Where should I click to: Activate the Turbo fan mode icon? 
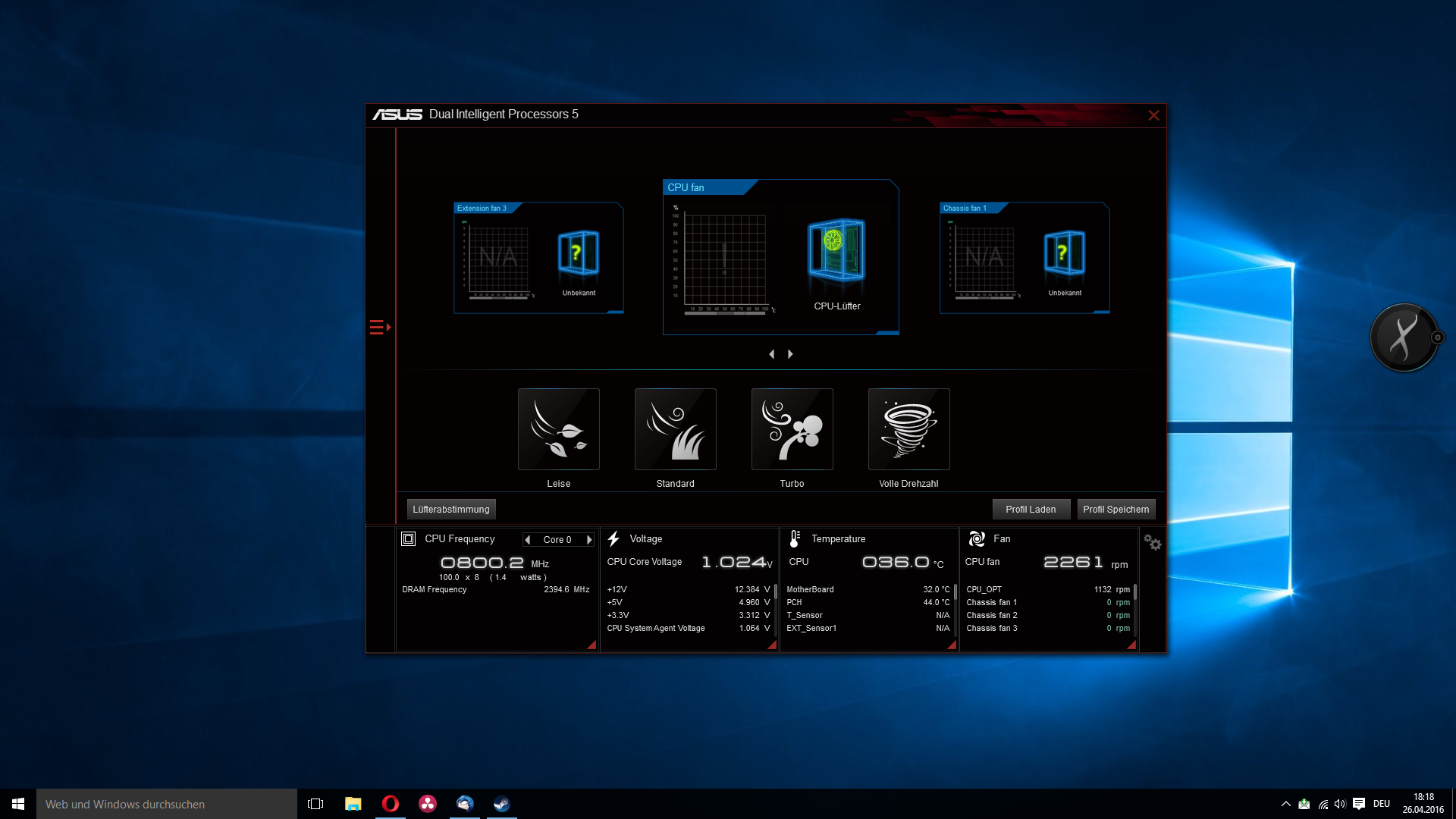coord(792,429)
